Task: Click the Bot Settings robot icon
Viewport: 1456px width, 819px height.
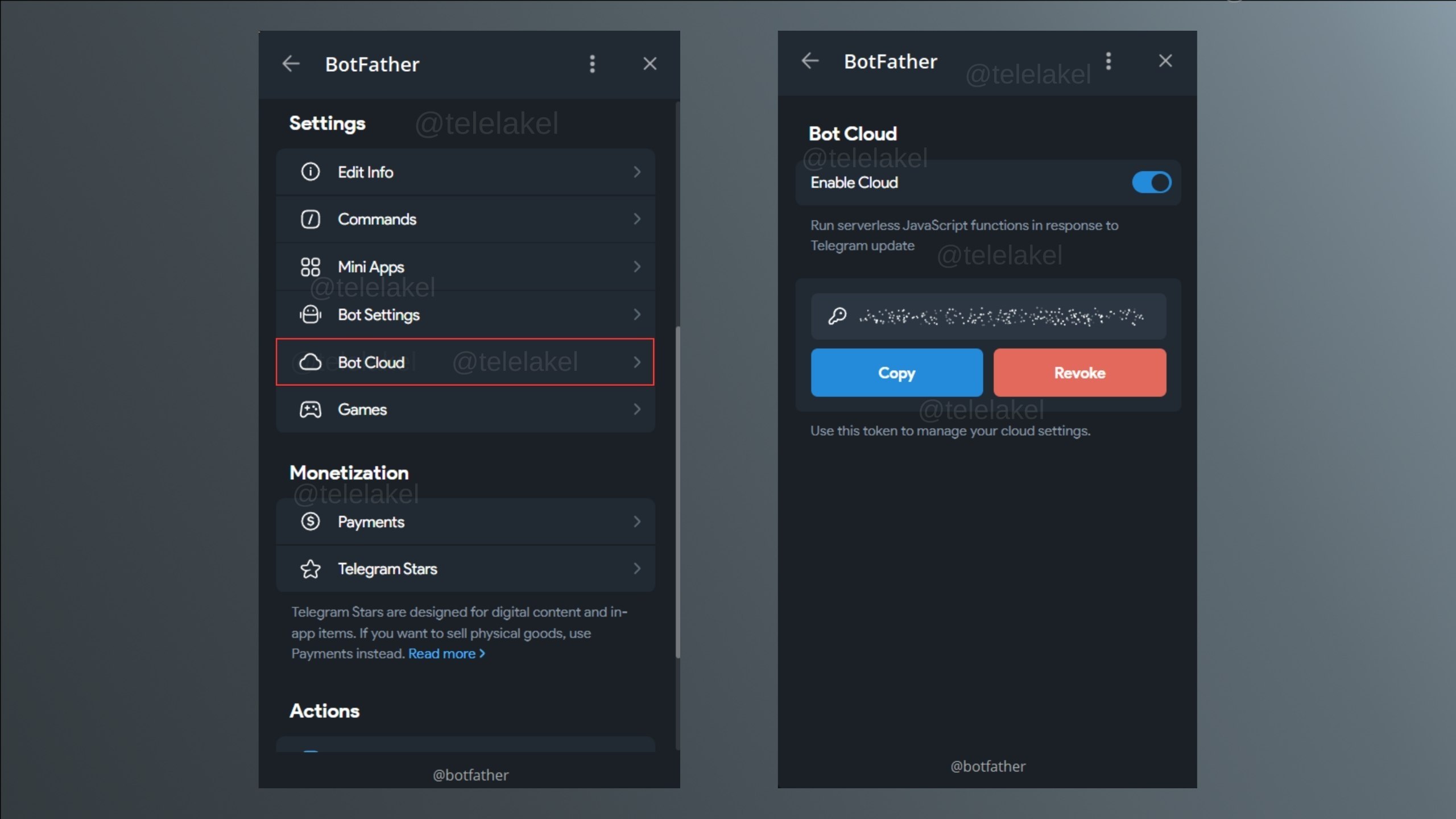Action: pyautogui.click(x=310, y=315)
